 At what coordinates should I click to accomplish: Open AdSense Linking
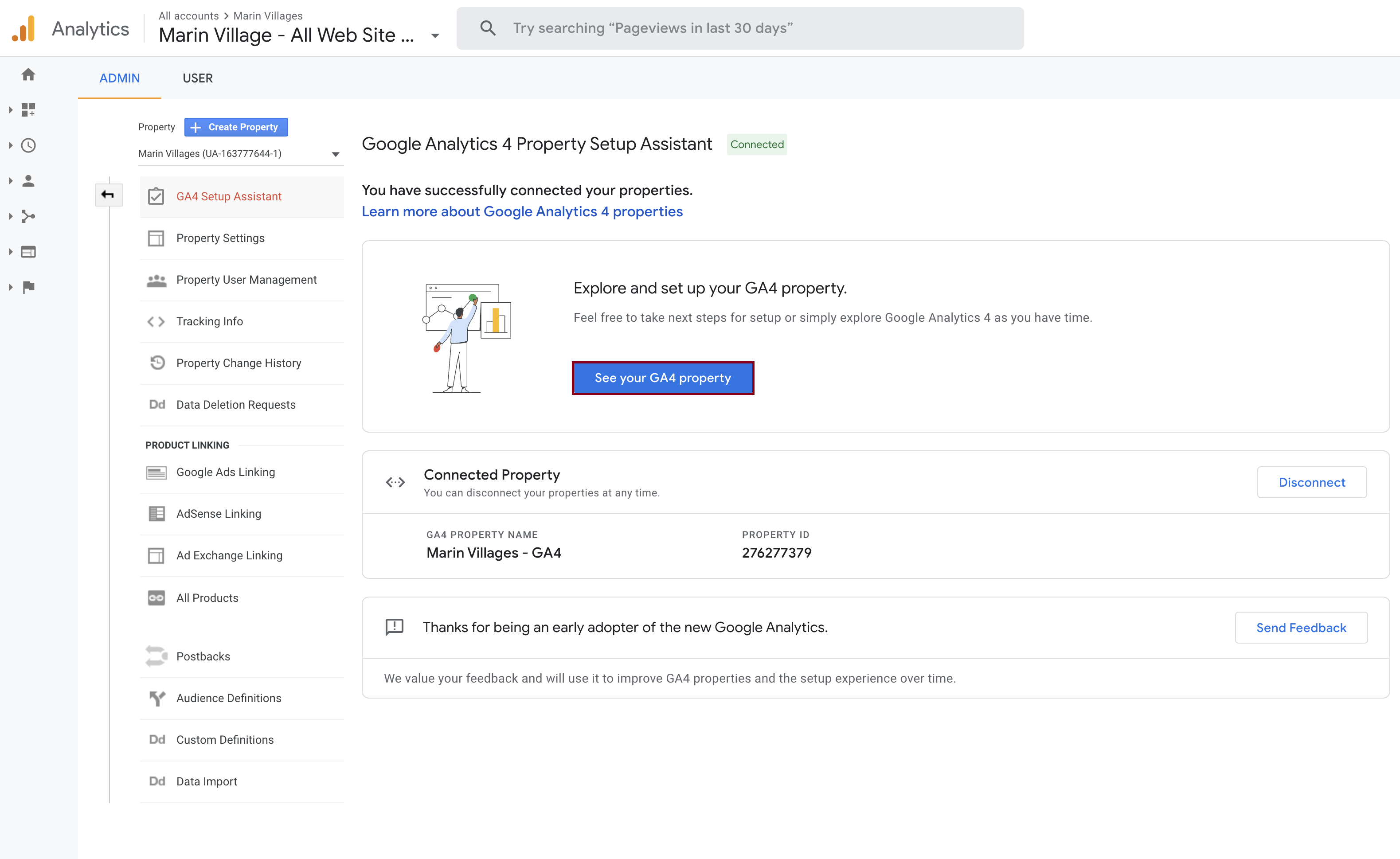pos(242,514)
